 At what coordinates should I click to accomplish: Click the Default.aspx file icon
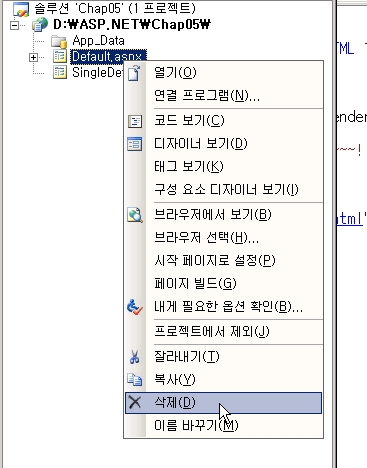60,57
